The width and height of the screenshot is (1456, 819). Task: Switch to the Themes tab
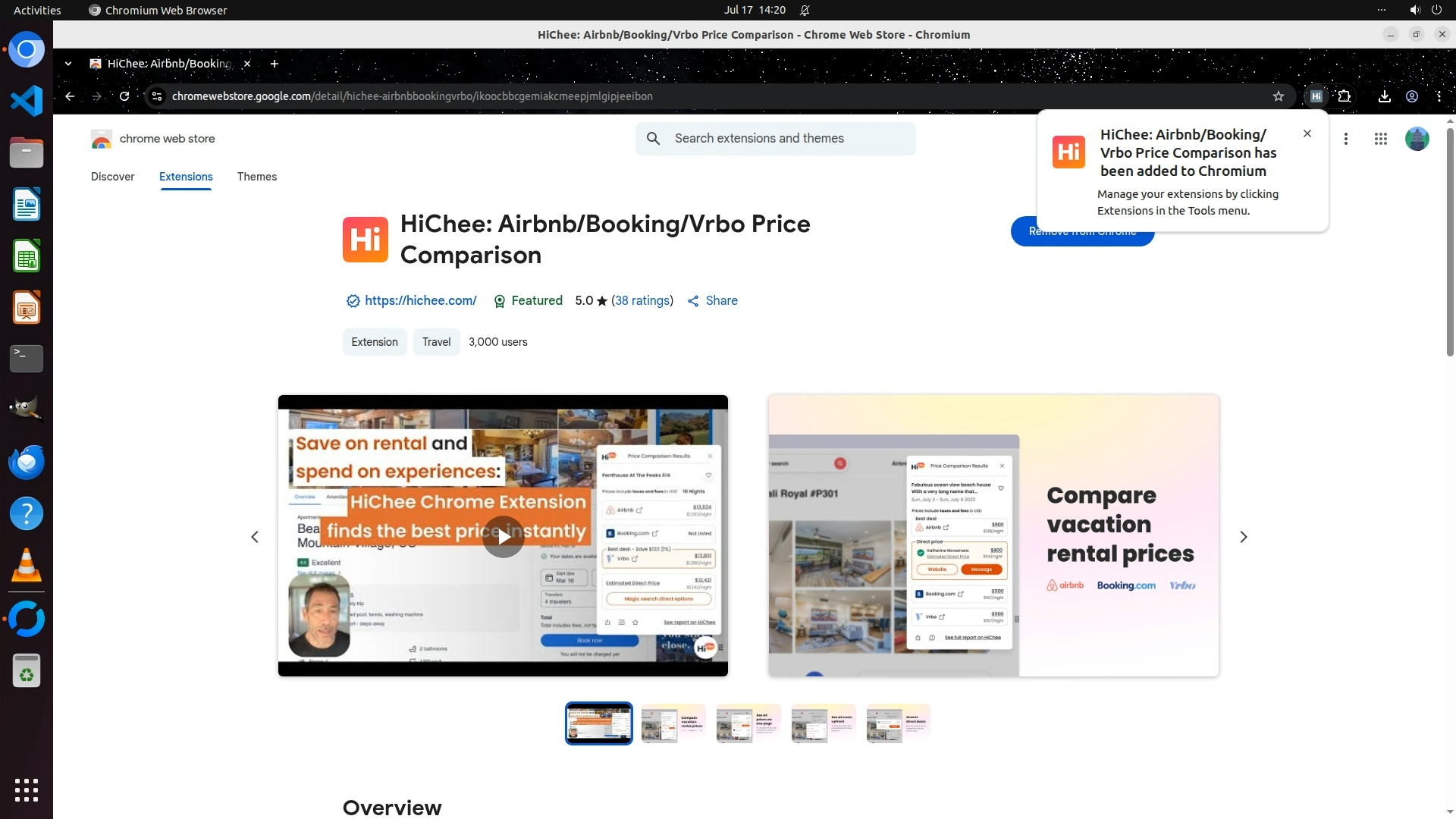(x=256, y=177)
